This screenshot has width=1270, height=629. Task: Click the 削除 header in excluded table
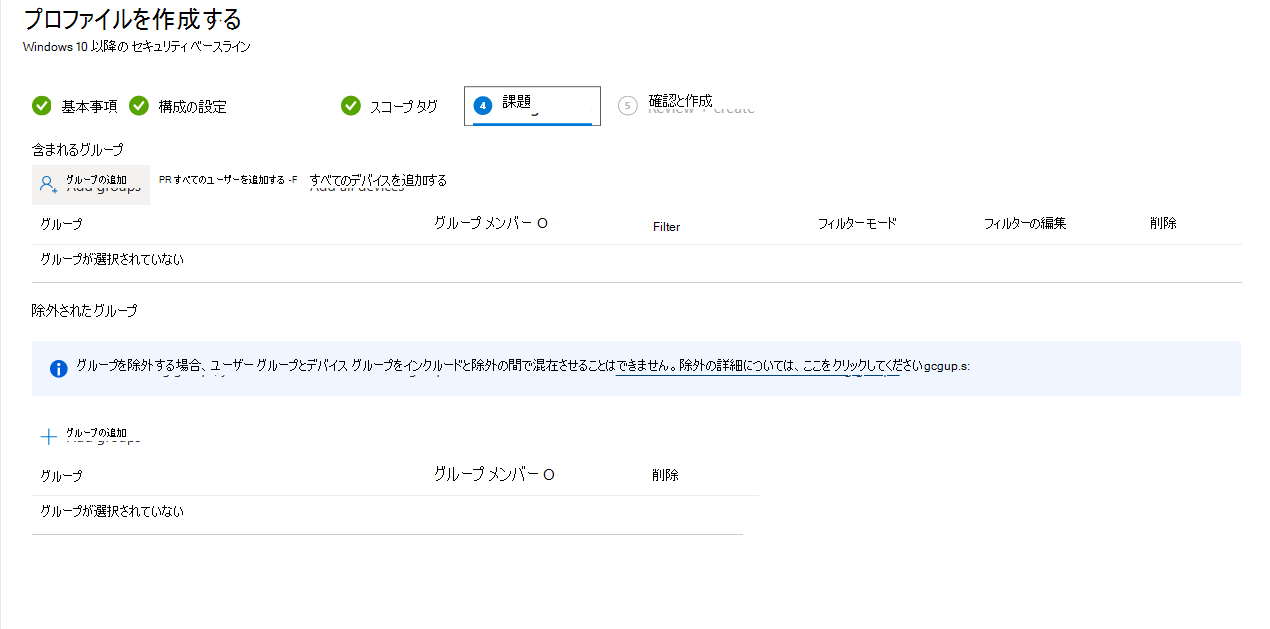pyautogui.click(x=665, y=475)
